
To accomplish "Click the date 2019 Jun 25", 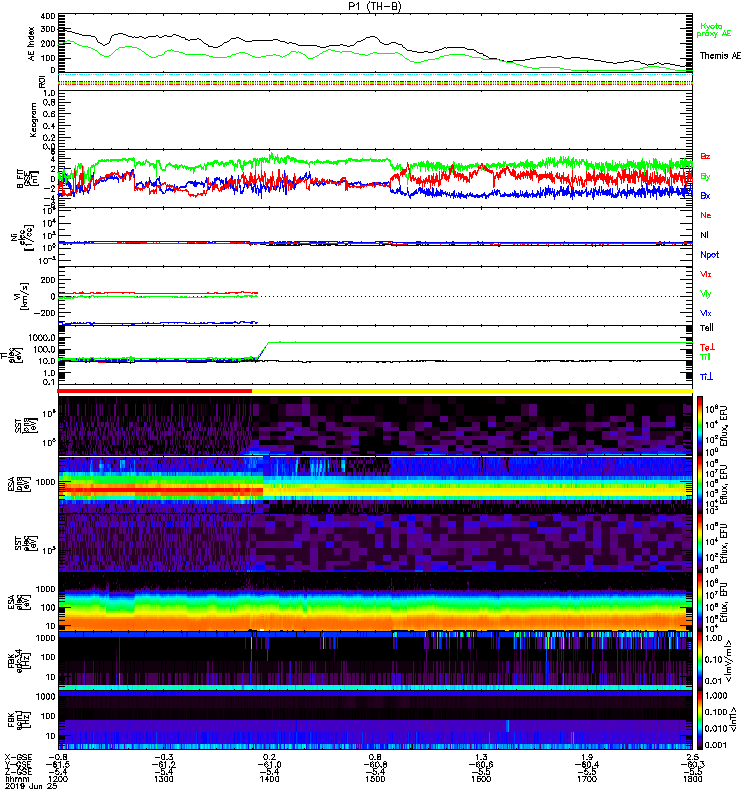I will tap(31, 786).
